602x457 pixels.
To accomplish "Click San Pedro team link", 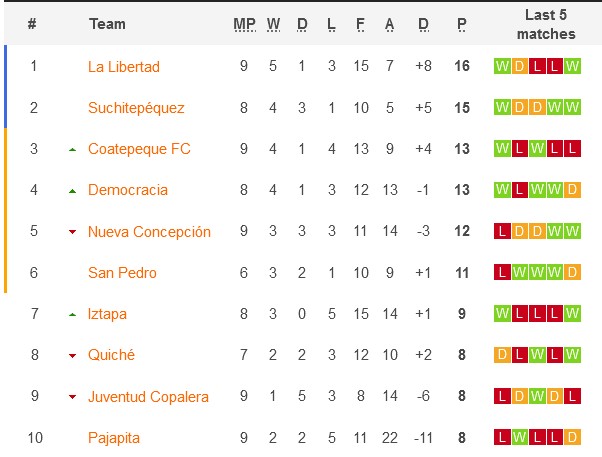I will click(122, 273).
